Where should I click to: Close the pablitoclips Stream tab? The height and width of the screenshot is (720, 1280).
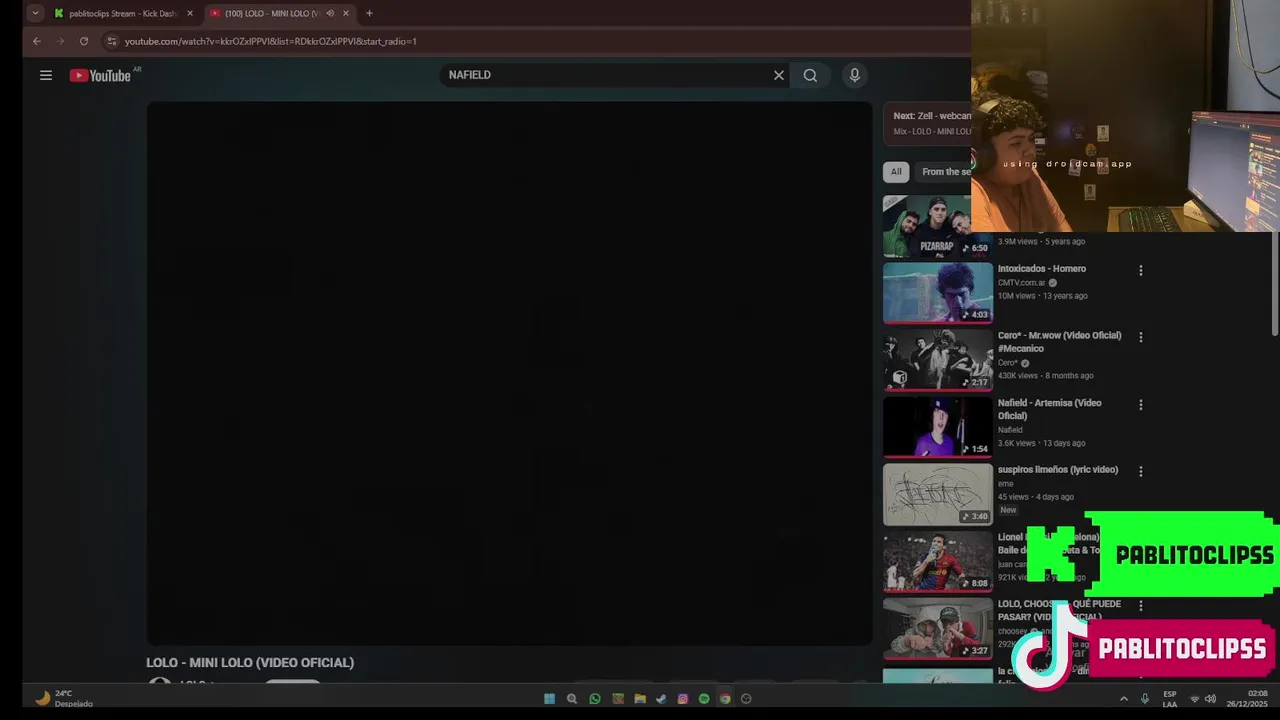(190, 13)
